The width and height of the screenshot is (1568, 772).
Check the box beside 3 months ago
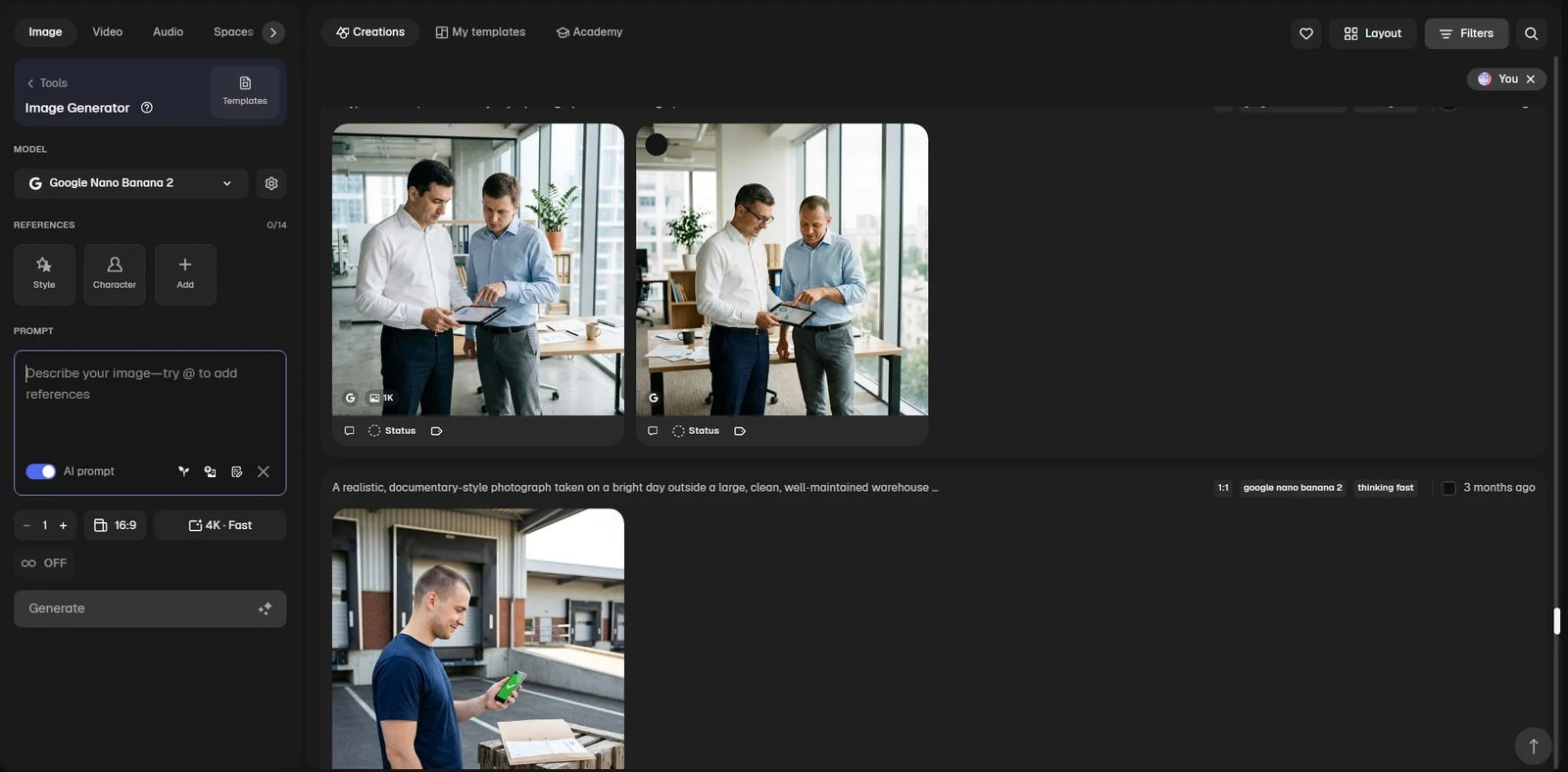coord(1448,488)
